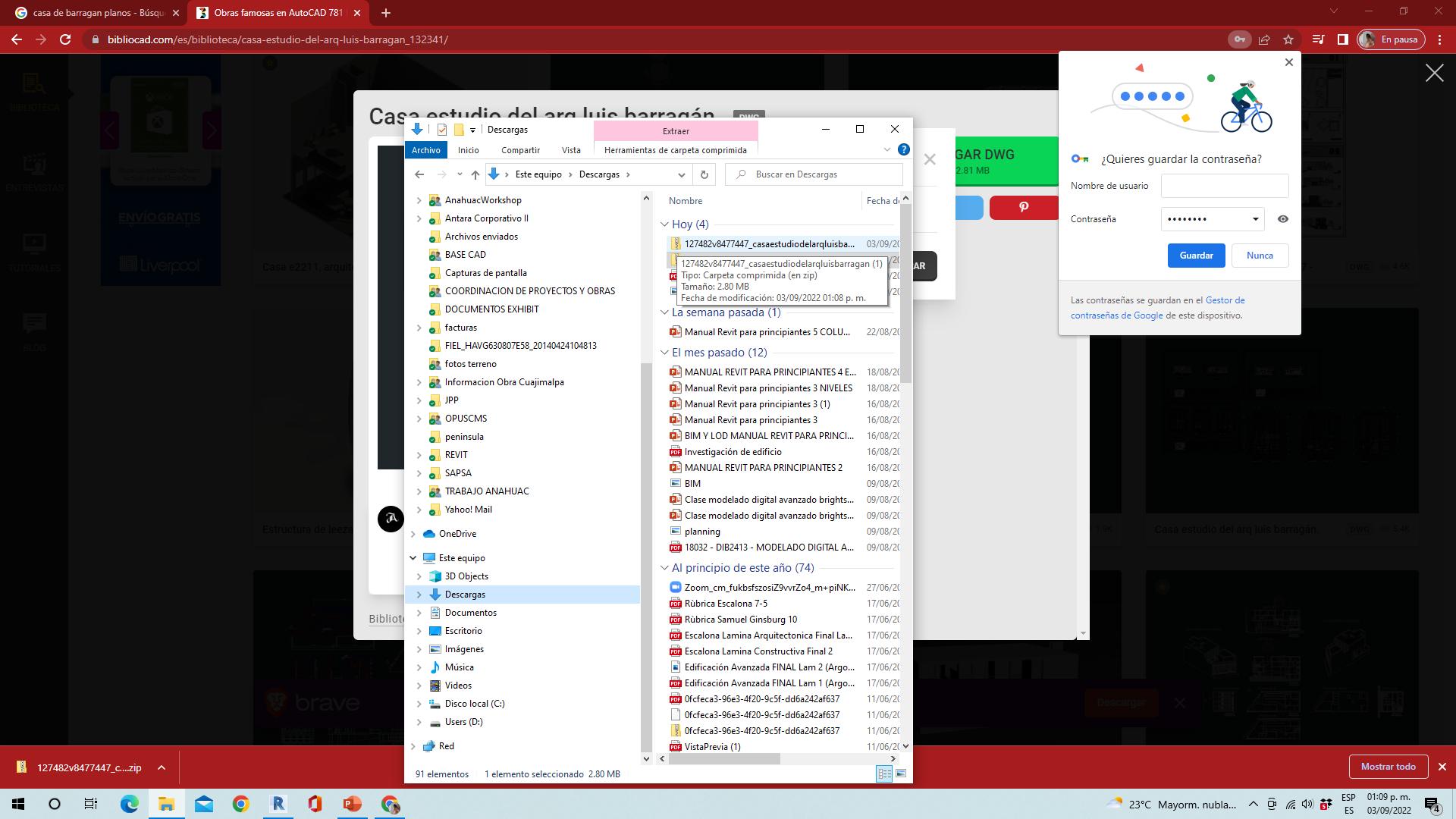Show password with the eye icon

click(x=1282, y=219)
